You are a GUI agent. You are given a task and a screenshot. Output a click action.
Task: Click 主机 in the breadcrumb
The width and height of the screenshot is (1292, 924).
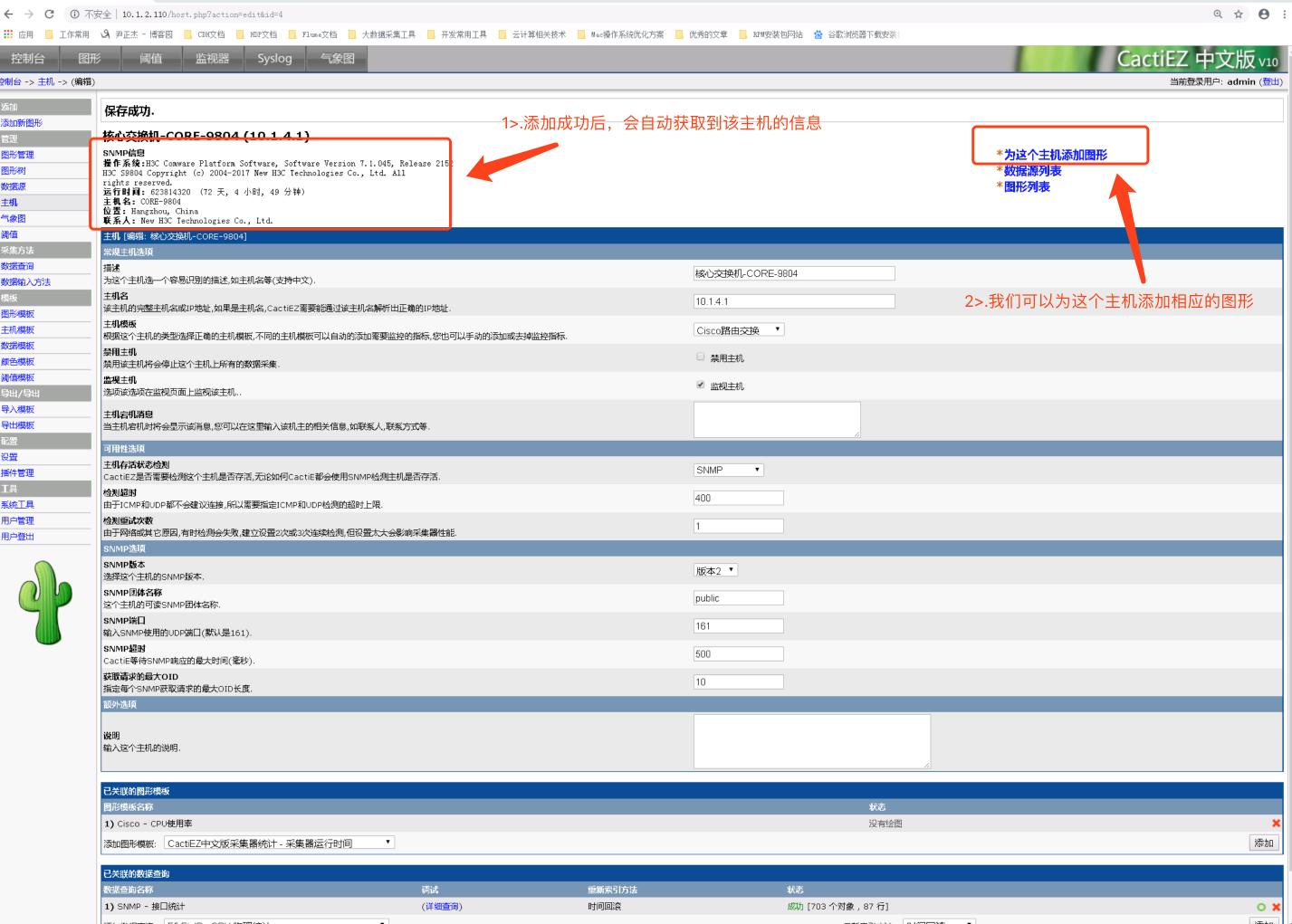46,82
